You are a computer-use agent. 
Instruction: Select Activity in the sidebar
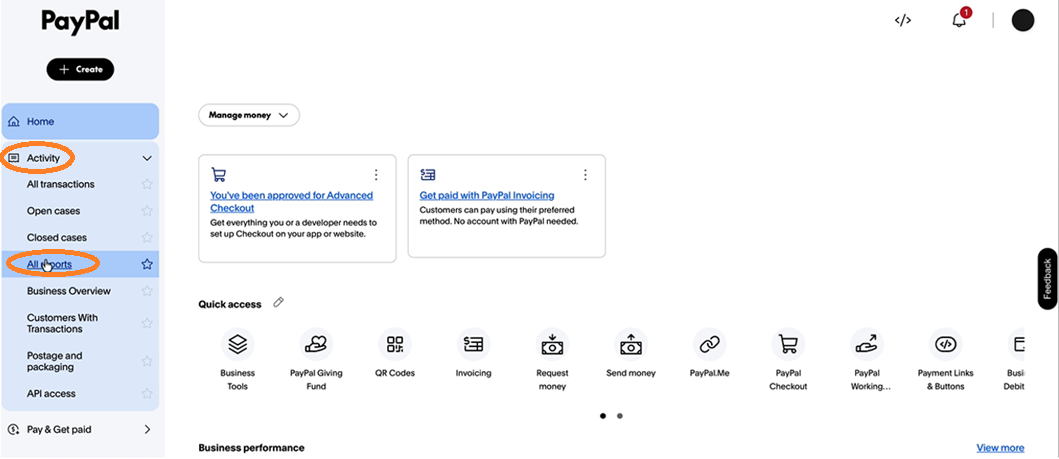click(43, 158)
